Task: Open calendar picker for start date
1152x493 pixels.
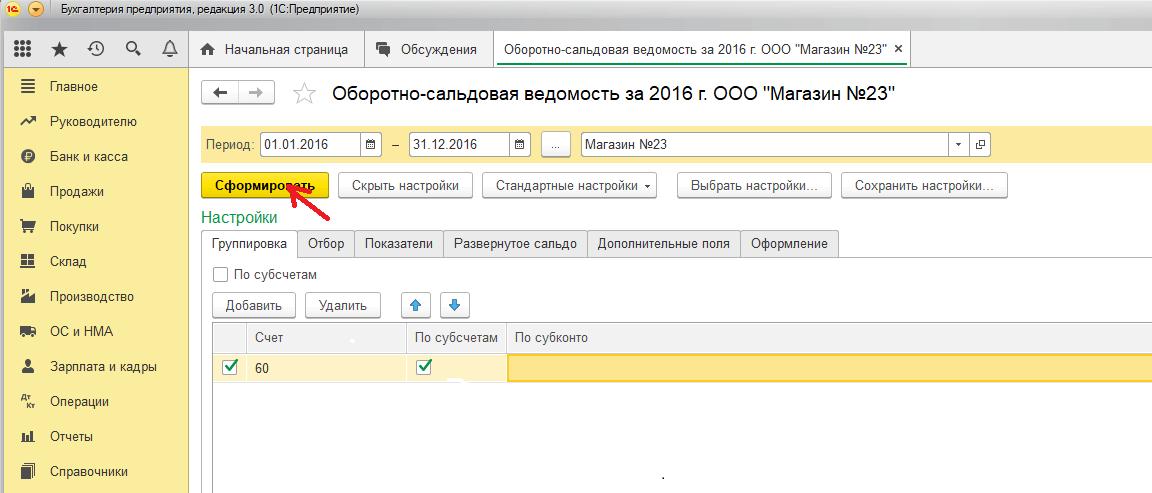Action: (x=370, y=145)
